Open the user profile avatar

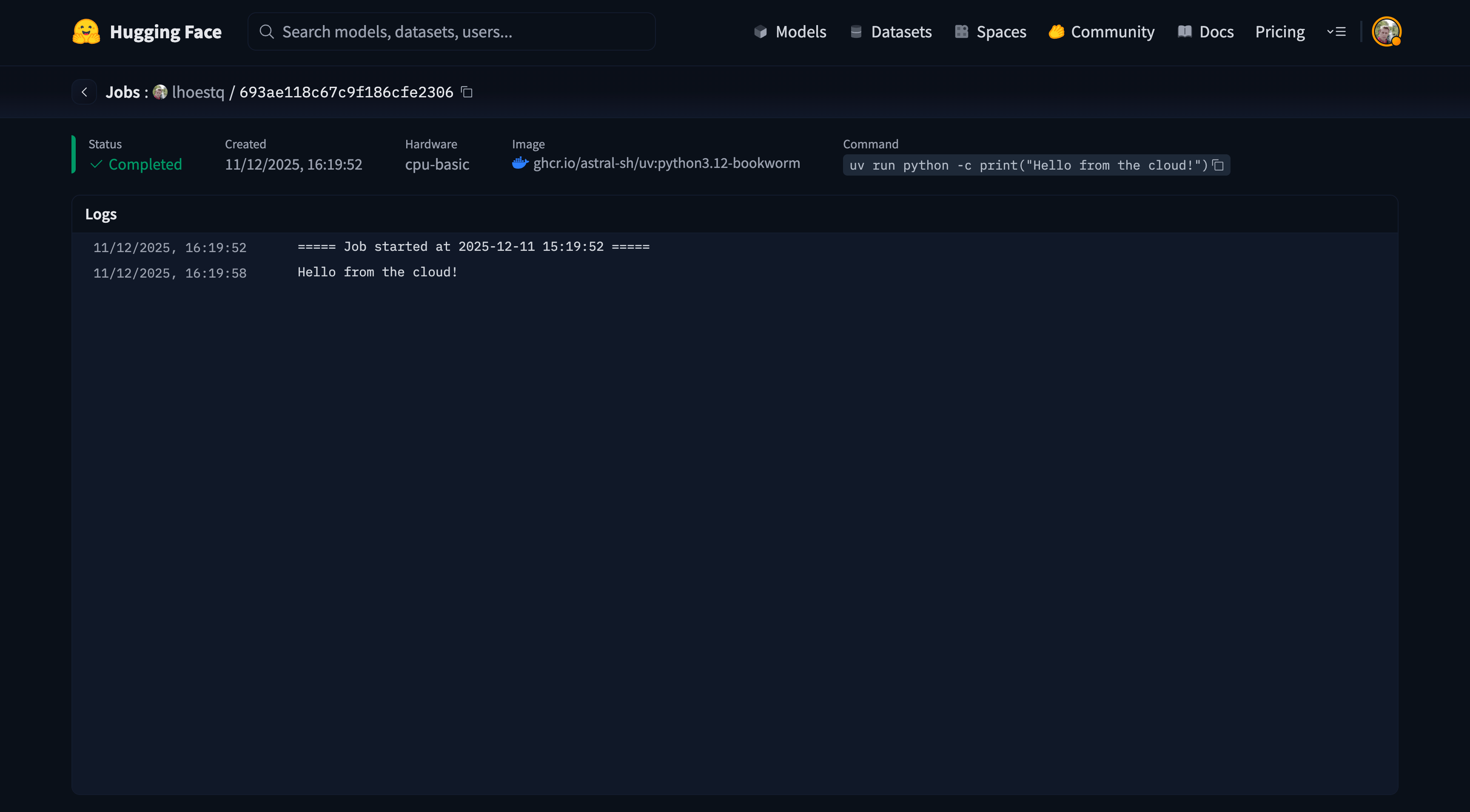1386,31
